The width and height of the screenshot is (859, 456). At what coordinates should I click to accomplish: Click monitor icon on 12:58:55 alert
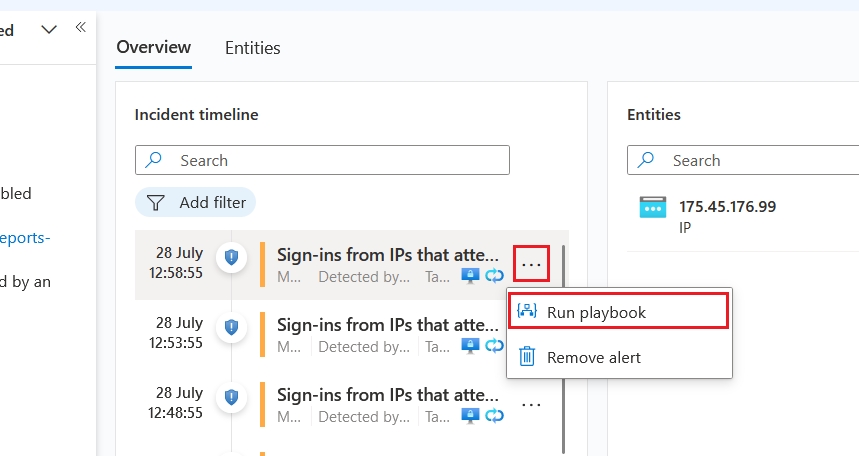(x=470, y=276)
